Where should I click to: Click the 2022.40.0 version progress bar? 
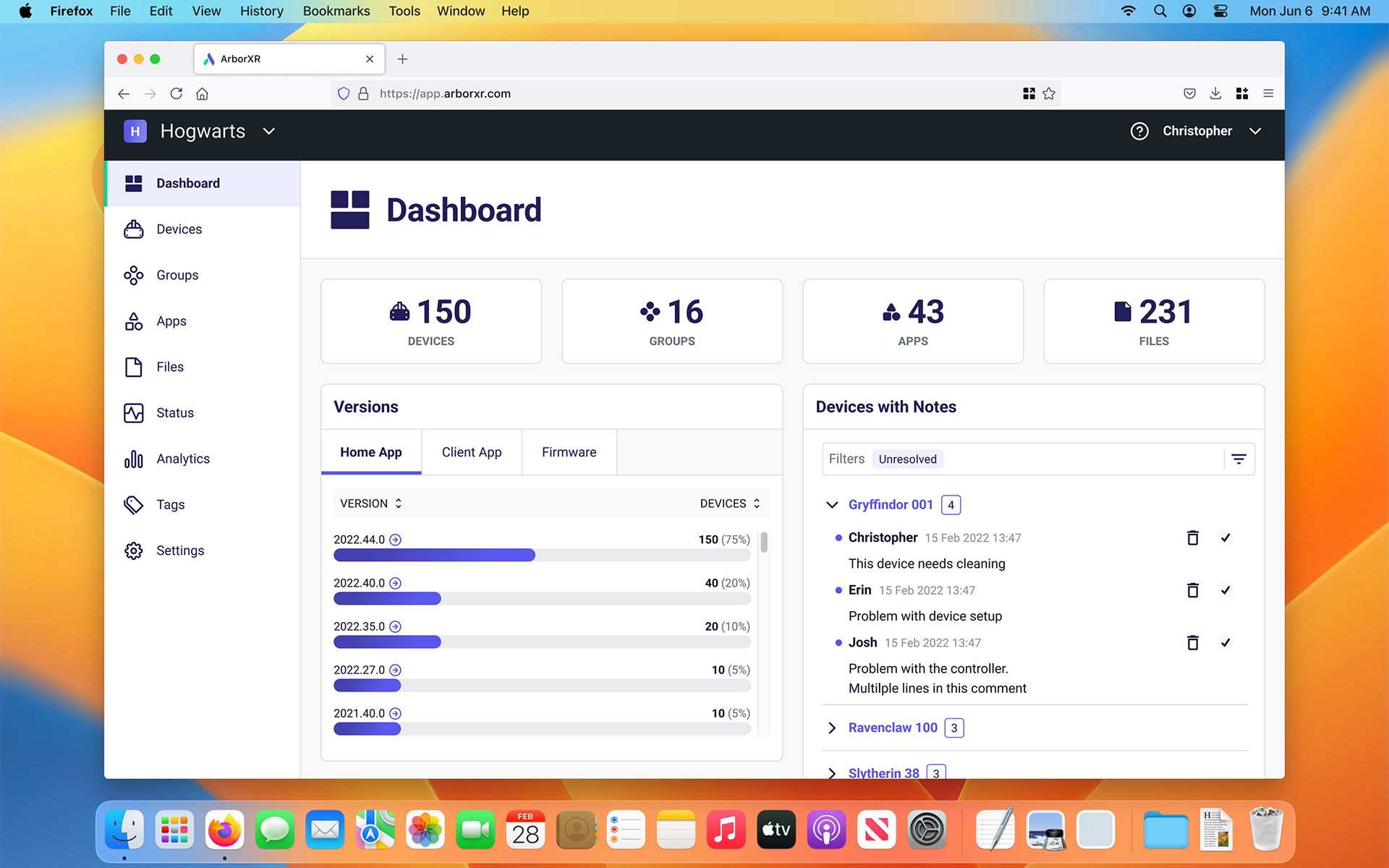tap(542, 598)
